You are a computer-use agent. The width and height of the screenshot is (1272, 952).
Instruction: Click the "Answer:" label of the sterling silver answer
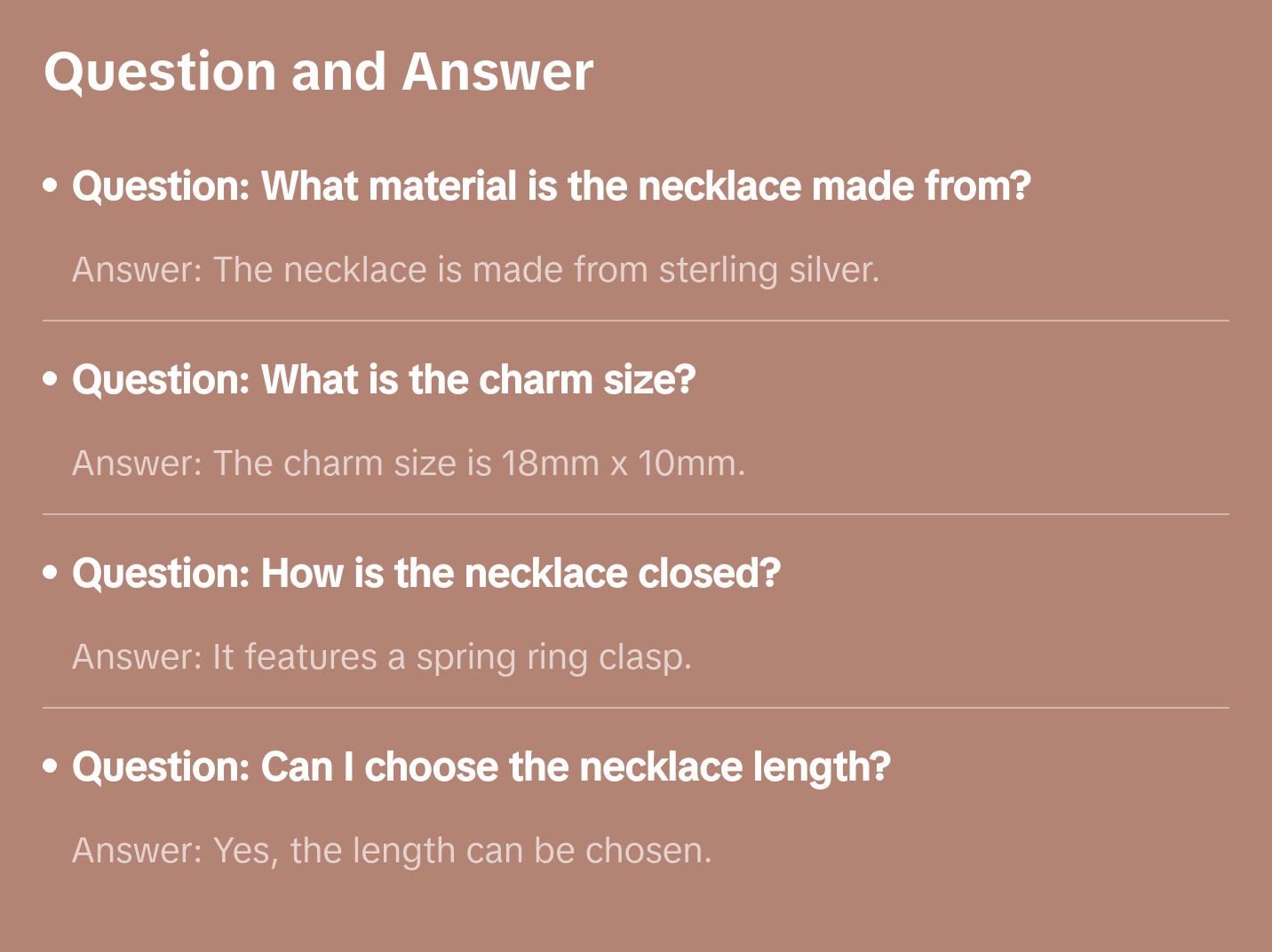(138, 270)
